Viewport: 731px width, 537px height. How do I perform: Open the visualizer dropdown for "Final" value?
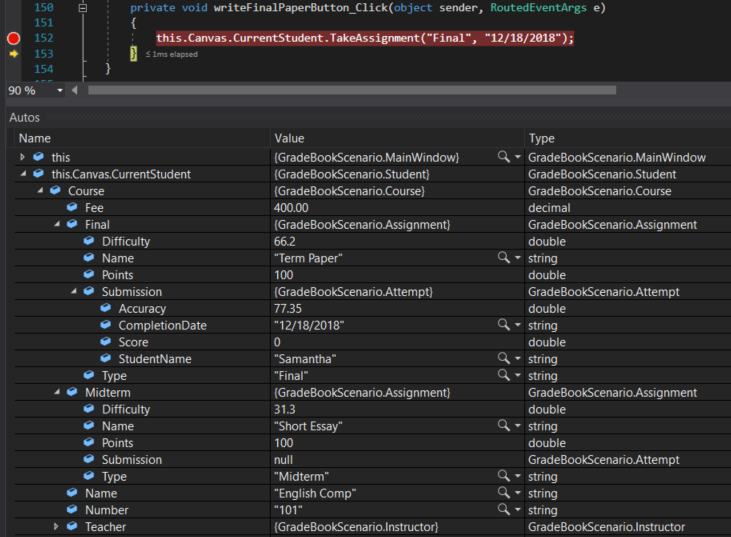(517, 375)
